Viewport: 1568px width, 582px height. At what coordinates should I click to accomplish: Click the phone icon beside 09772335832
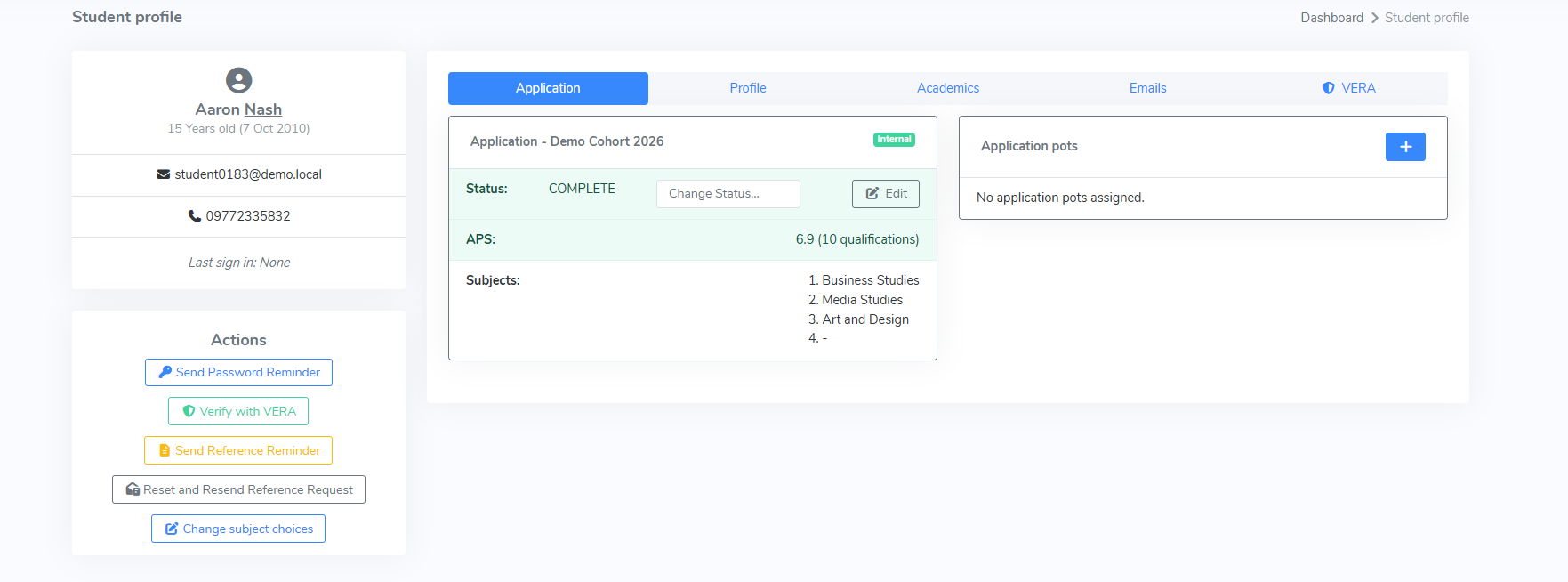click(195, 216)
